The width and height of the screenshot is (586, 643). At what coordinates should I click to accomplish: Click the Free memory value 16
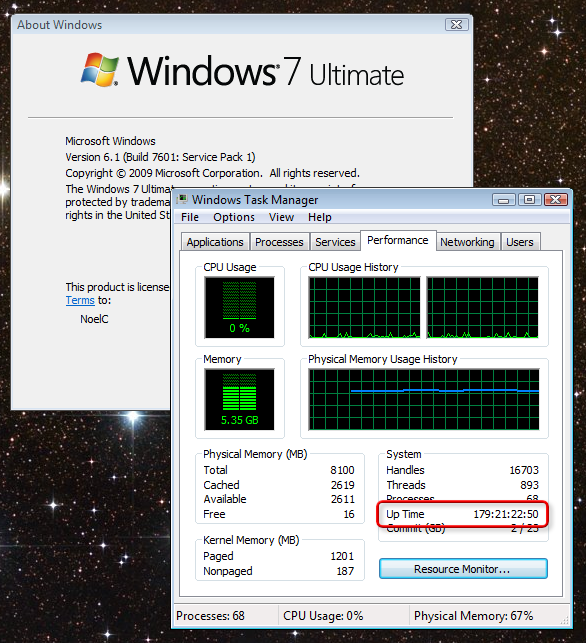coord(349,514)
